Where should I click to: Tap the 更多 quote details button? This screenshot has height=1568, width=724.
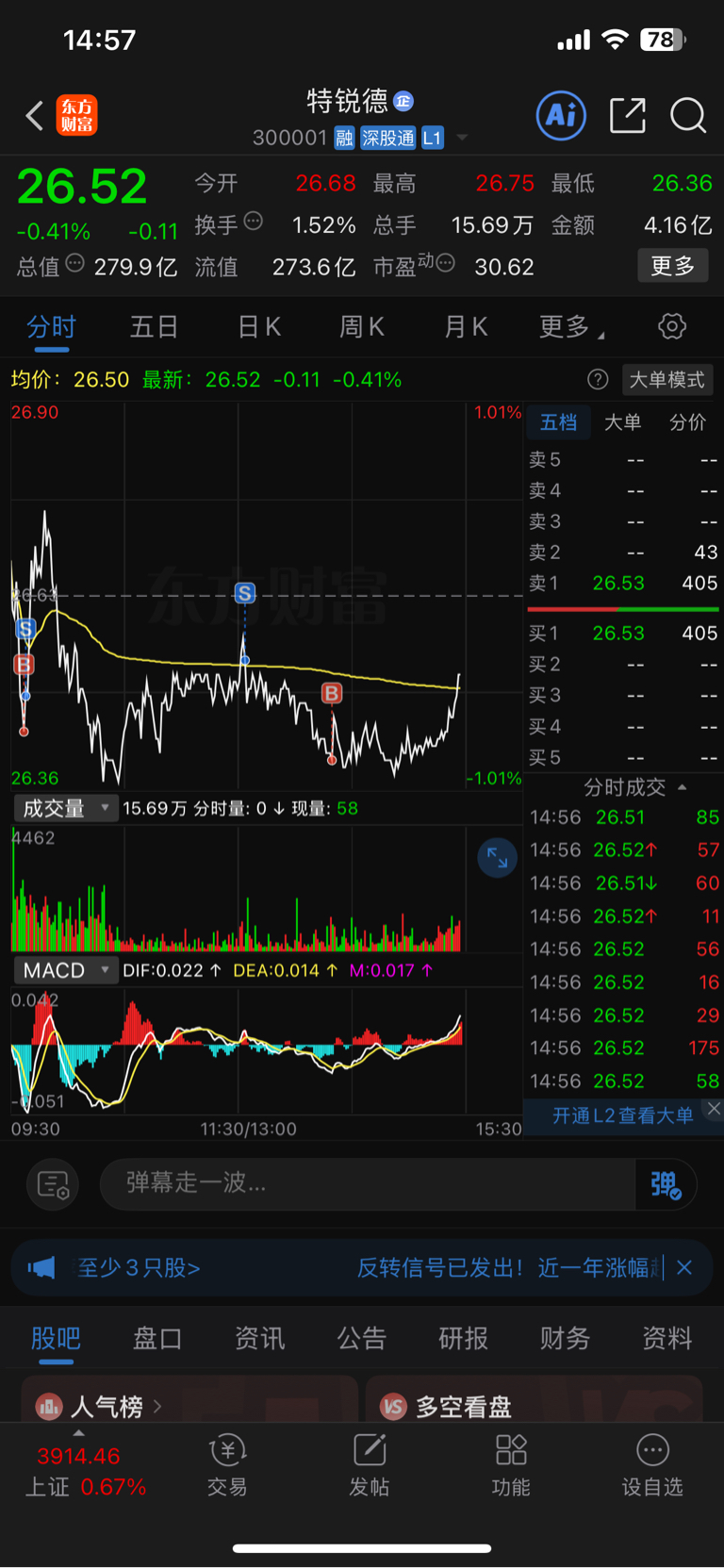672,266
